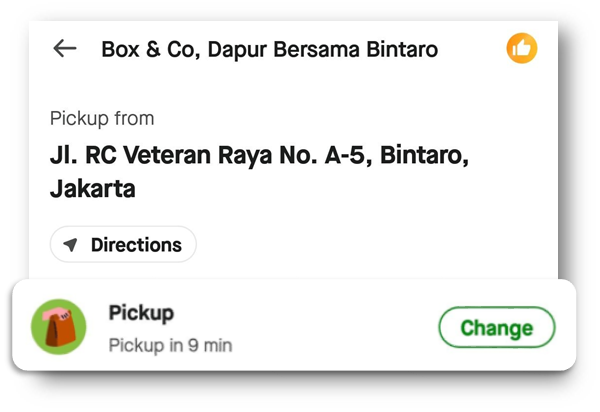
Task: Click the "Jl." prefix of the street address
Action: [x=61, y=157]
